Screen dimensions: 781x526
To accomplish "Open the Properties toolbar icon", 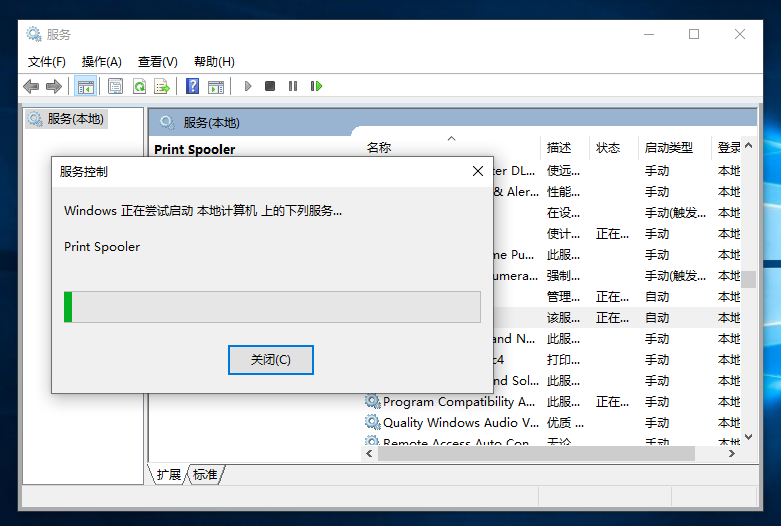I will click(116, 87).
